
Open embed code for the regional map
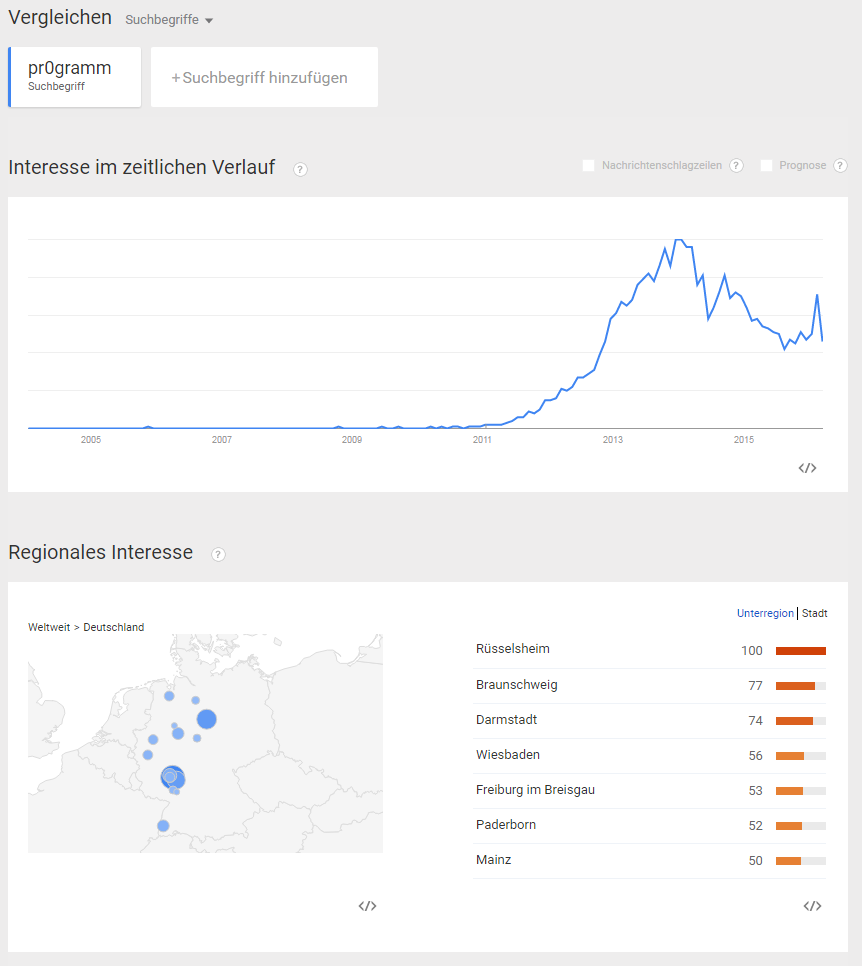[x=367, y=906]
